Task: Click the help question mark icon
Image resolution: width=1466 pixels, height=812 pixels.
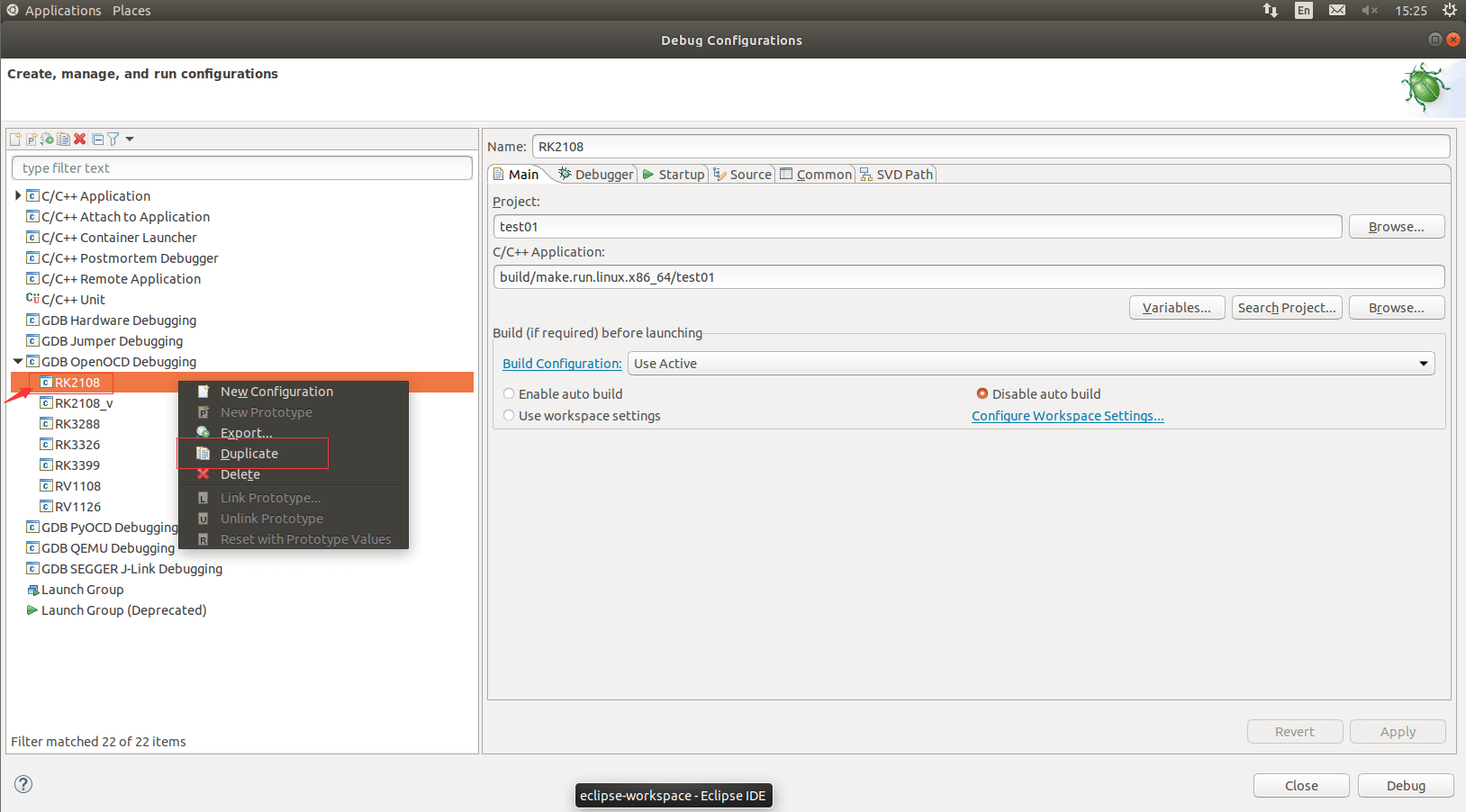Action: tap(23, 784)
